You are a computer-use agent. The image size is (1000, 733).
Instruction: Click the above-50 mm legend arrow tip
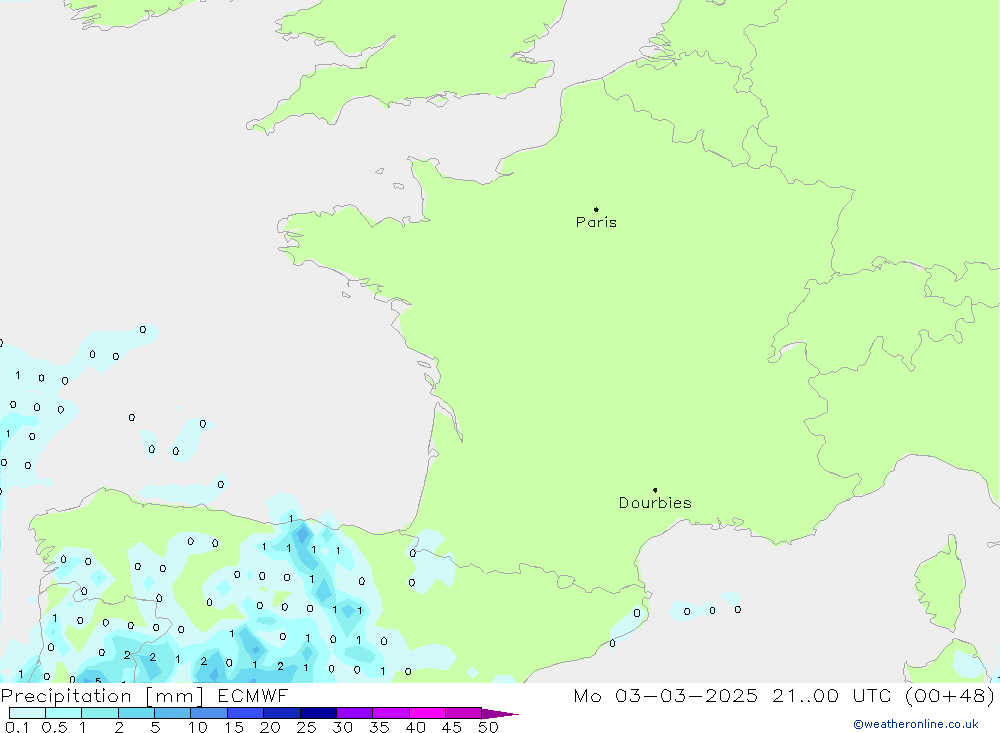500,714
